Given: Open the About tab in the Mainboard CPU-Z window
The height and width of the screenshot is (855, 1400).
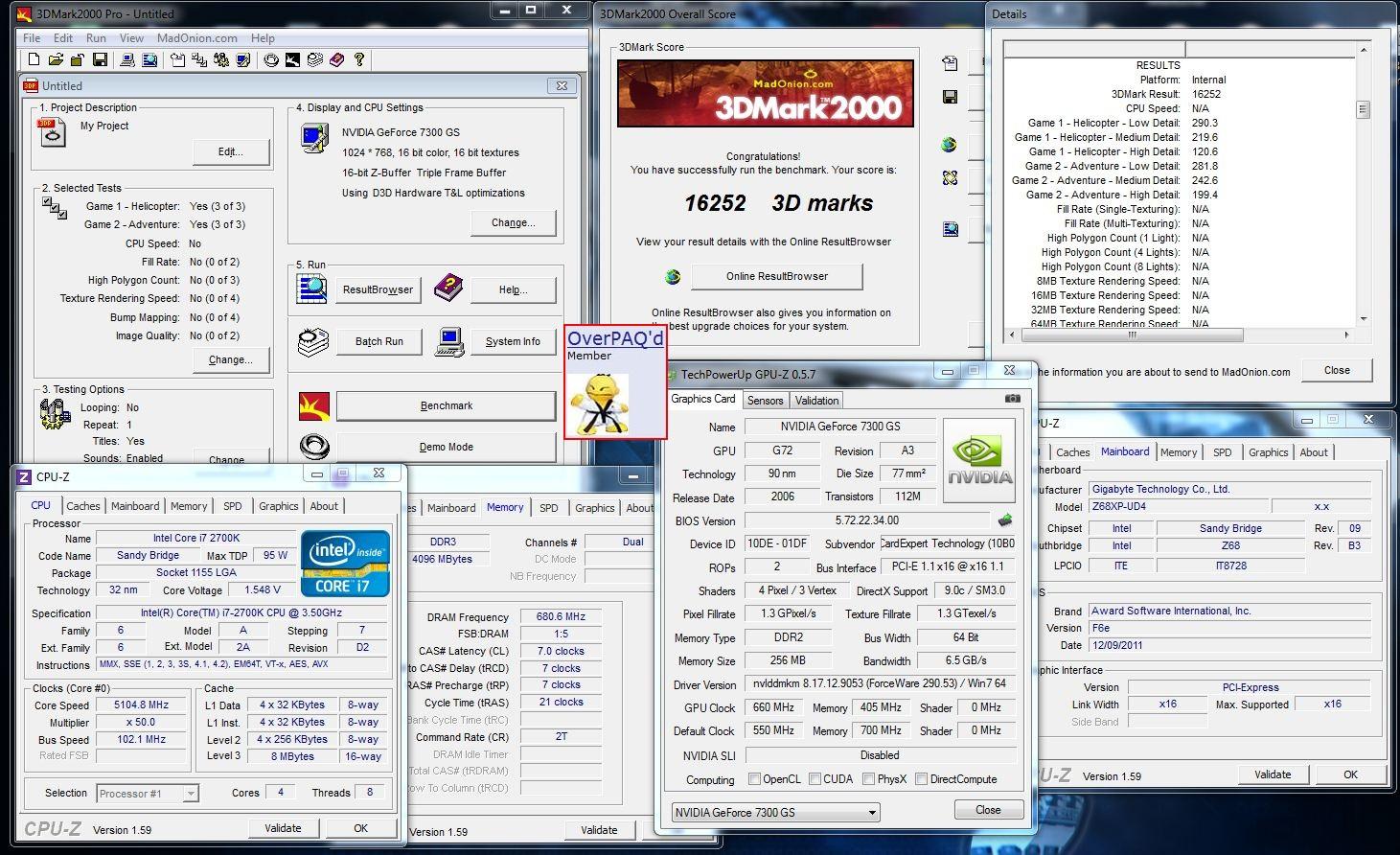Looking at the screenshot, I should (1314, 452).
